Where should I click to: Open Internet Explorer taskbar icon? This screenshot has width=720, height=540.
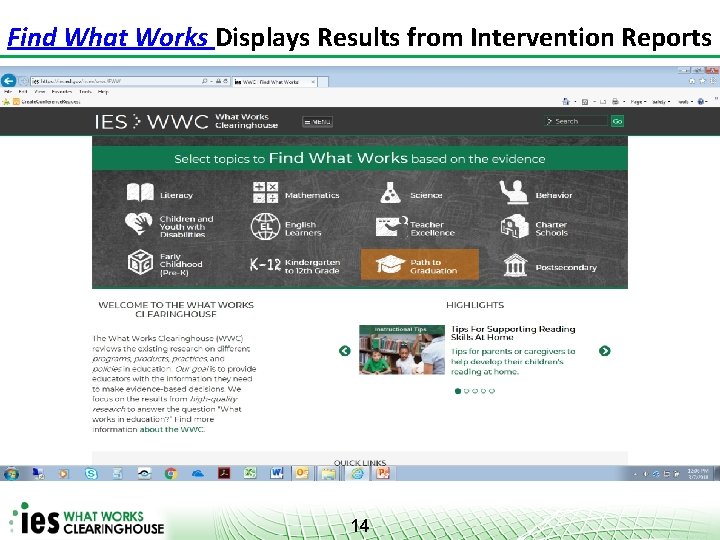(x=357, y=473)
